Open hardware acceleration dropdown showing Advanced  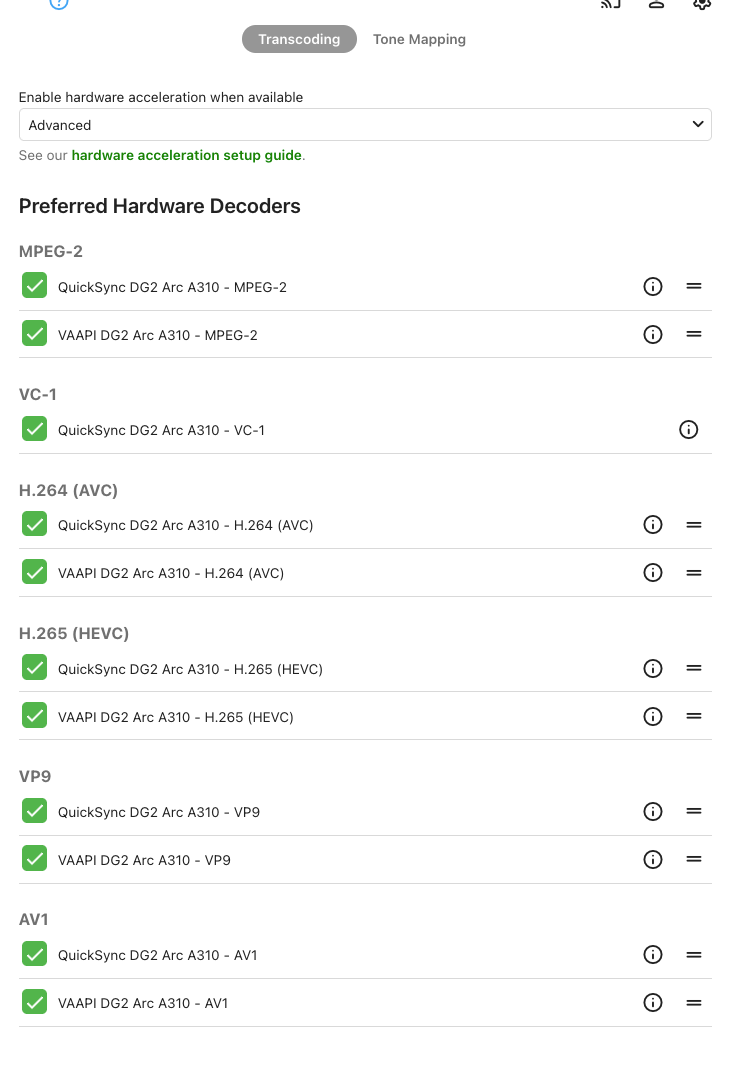click(x=365, y=125)
